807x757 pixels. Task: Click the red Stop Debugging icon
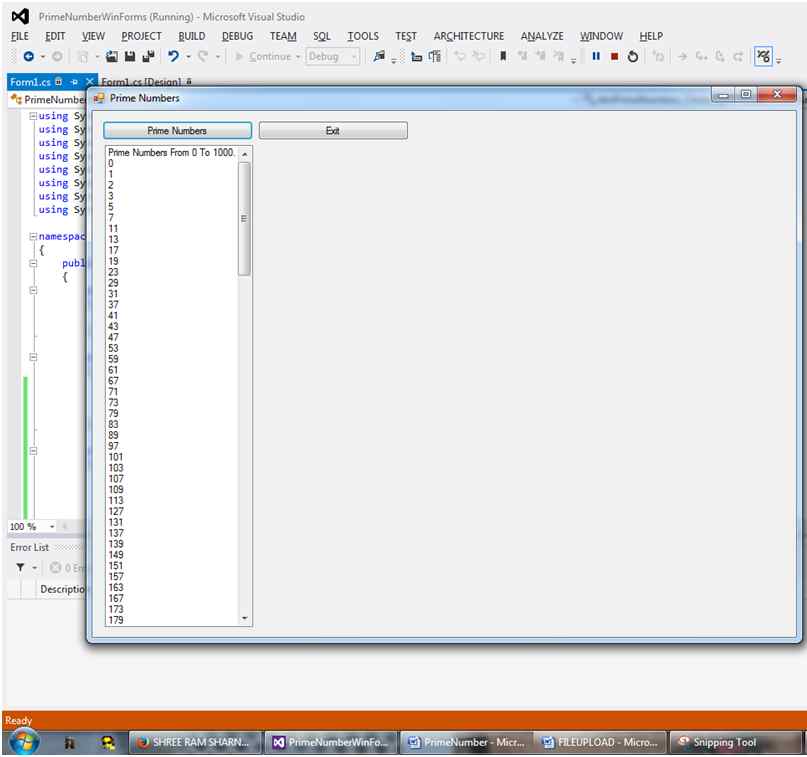[x=614, y=57]
